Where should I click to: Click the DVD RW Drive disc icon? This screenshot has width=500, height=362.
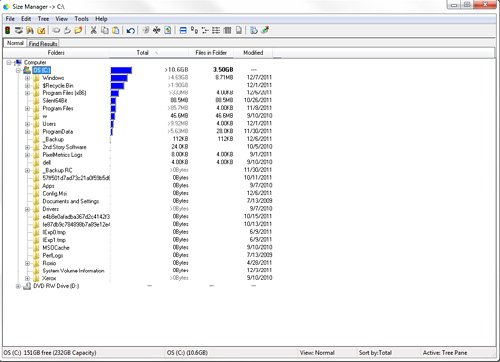27,286
